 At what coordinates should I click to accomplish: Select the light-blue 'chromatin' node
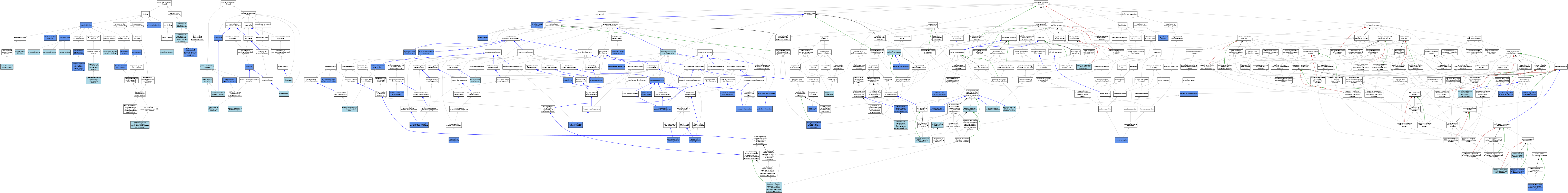pyautogui.click(x=288, y=80)
